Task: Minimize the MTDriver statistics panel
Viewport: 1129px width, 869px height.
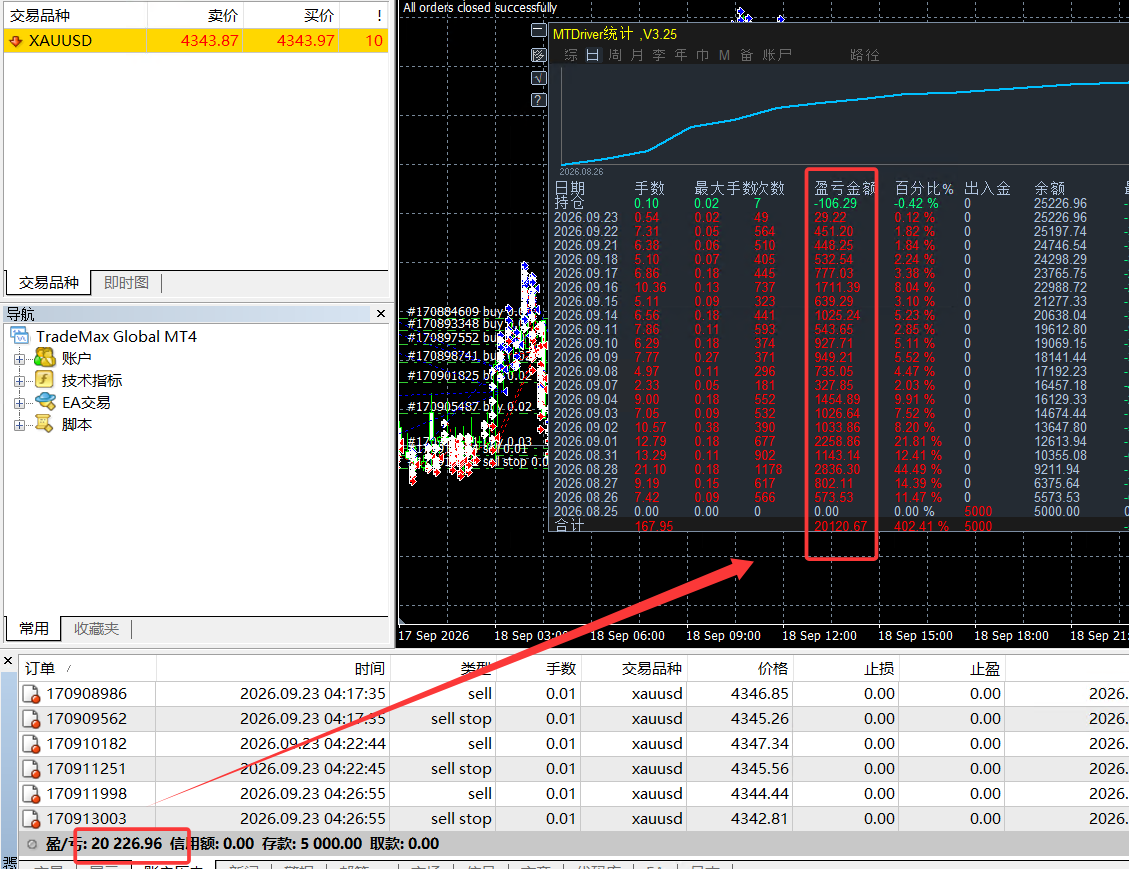Action: (539, 30)
